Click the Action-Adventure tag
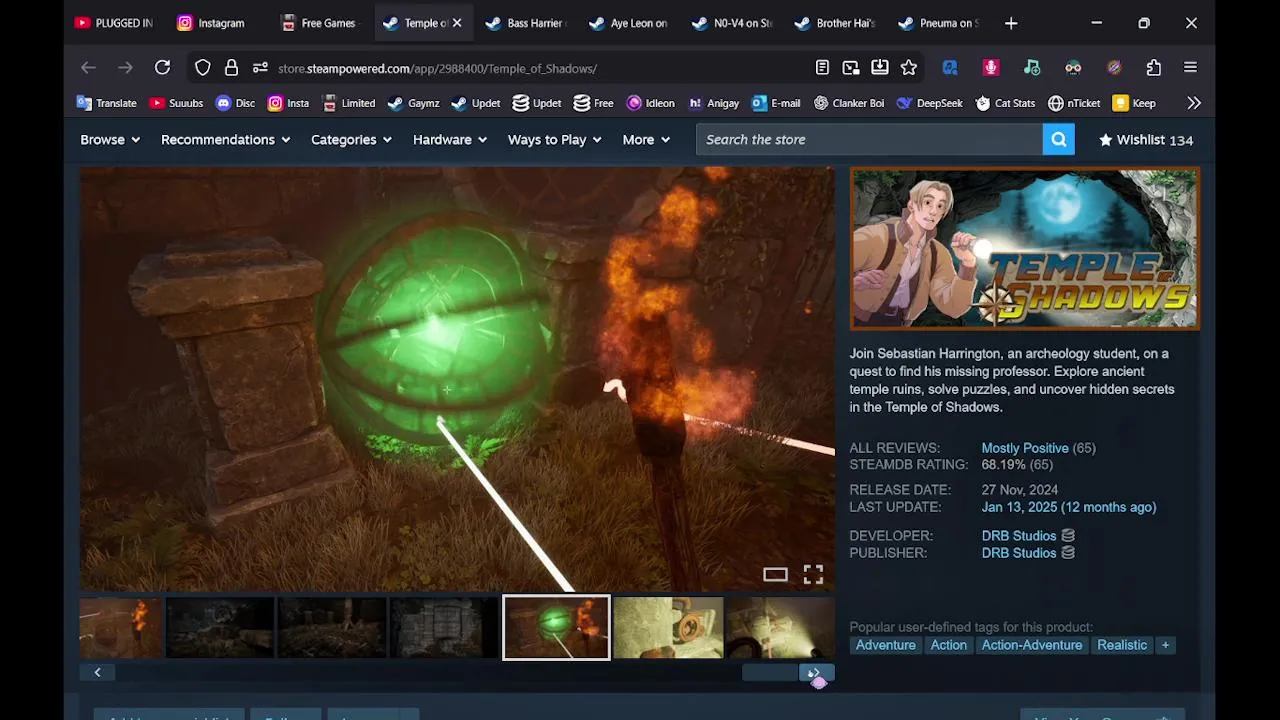 pyautogui.click(x=1031, y=645)
